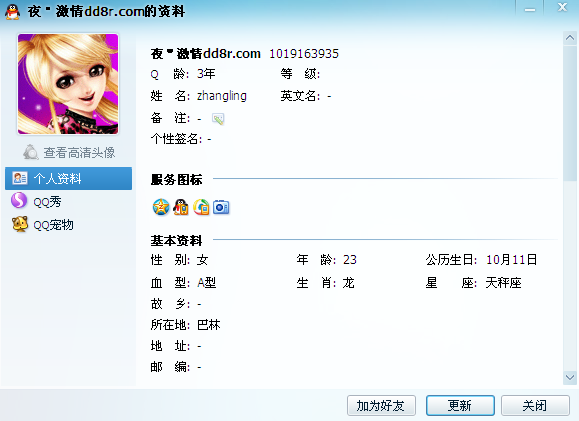Click the 加为好友 button

pos(381,405)
